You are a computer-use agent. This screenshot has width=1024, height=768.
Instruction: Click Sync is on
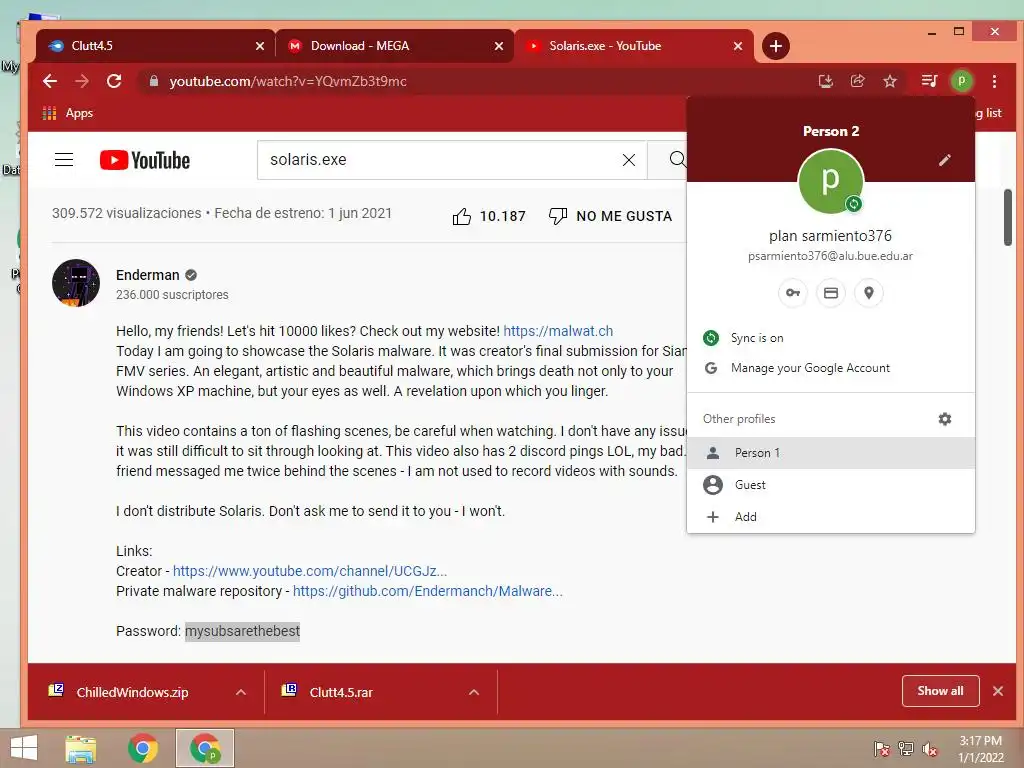(x=831, y=338)
